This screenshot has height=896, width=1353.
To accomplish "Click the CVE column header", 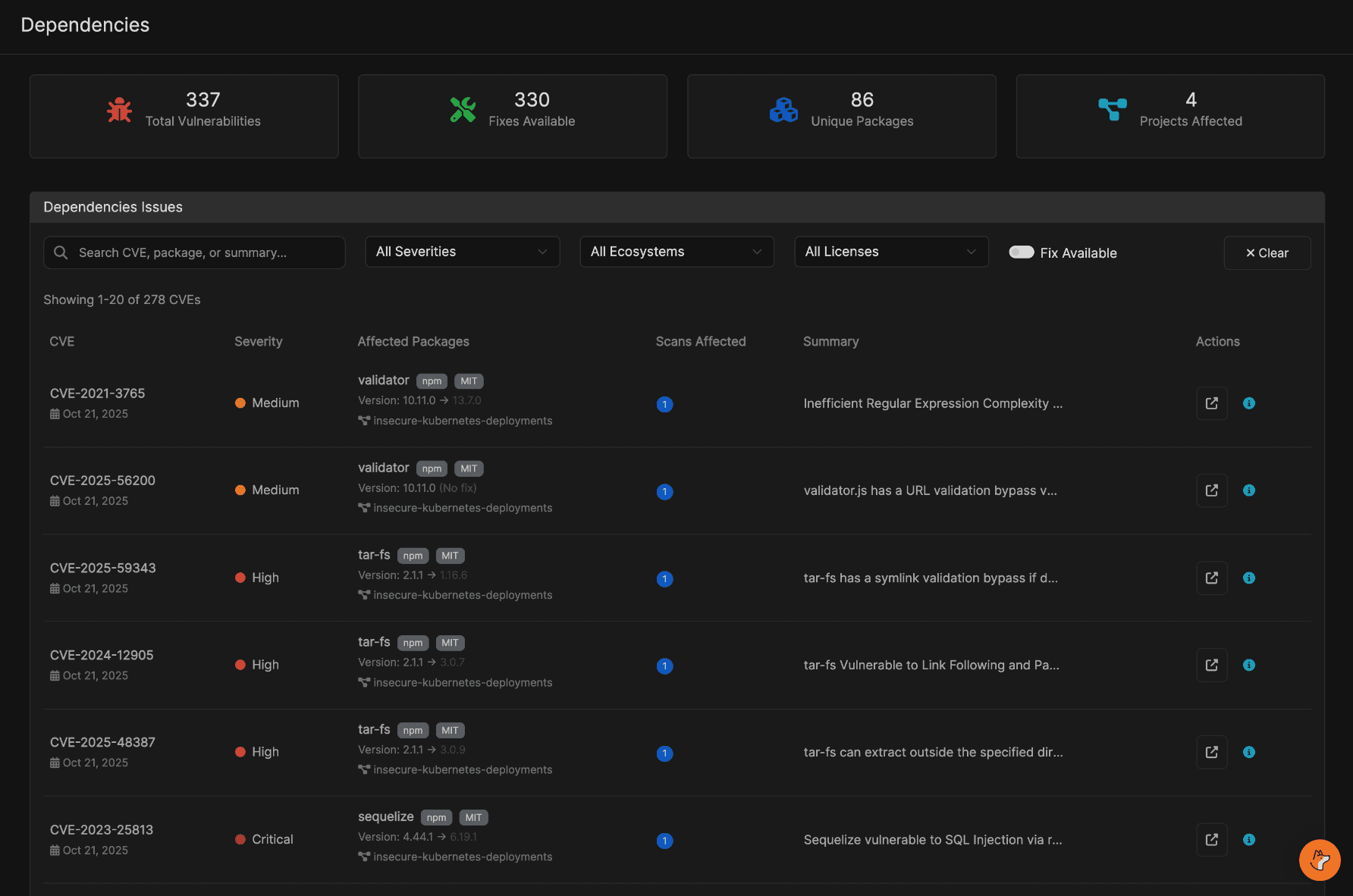I will [62, 341].
